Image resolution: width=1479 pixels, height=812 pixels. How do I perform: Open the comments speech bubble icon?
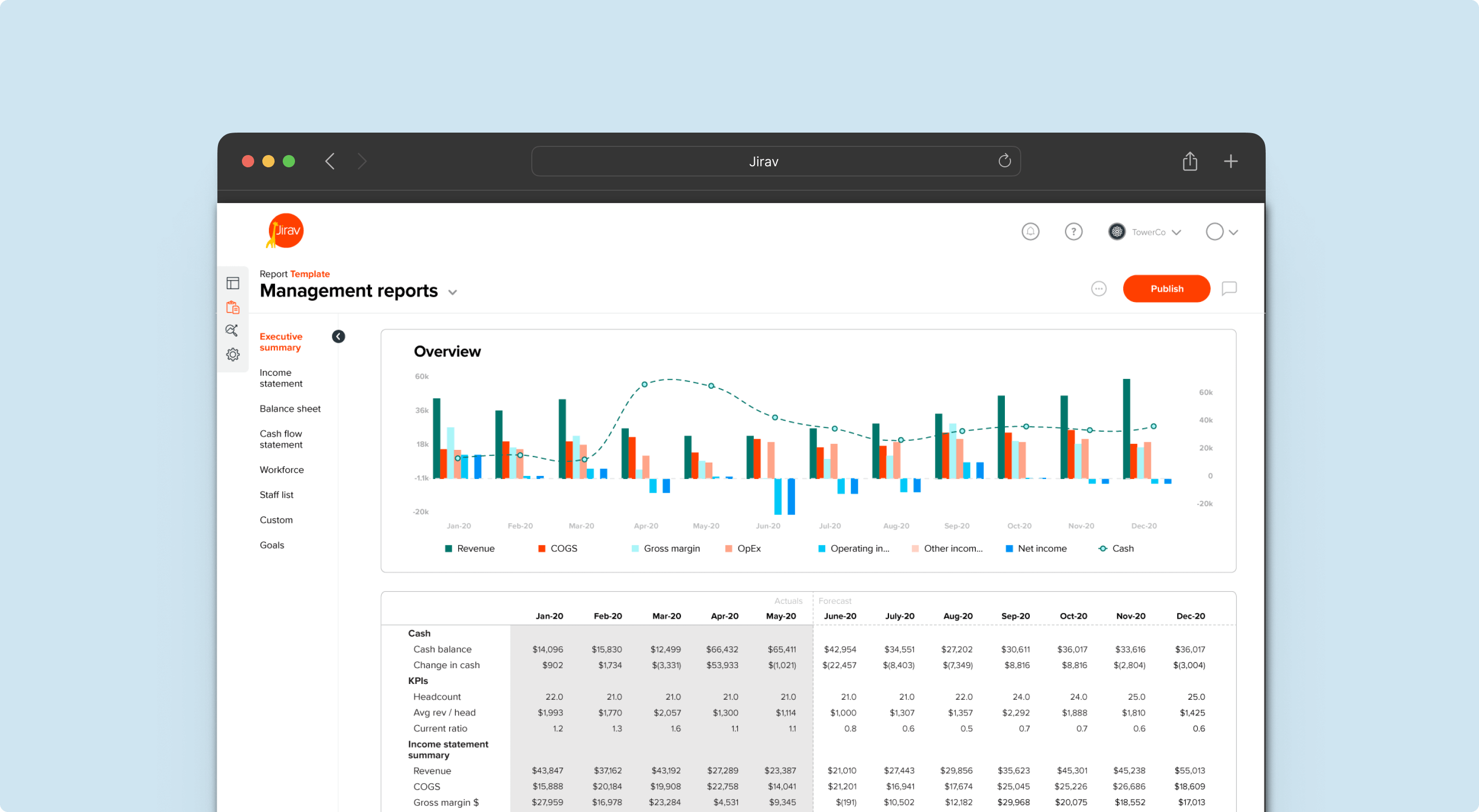pos(1229,288)
